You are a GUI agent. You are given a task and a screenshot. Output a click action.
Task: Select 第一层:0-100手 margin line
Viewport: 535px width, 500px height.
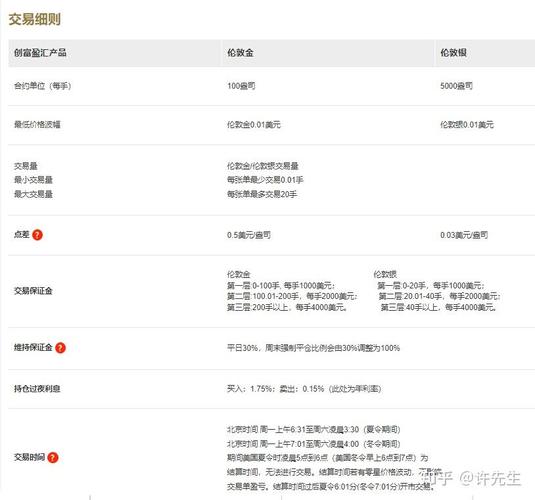pyautogui.click(x=281, y=285)
